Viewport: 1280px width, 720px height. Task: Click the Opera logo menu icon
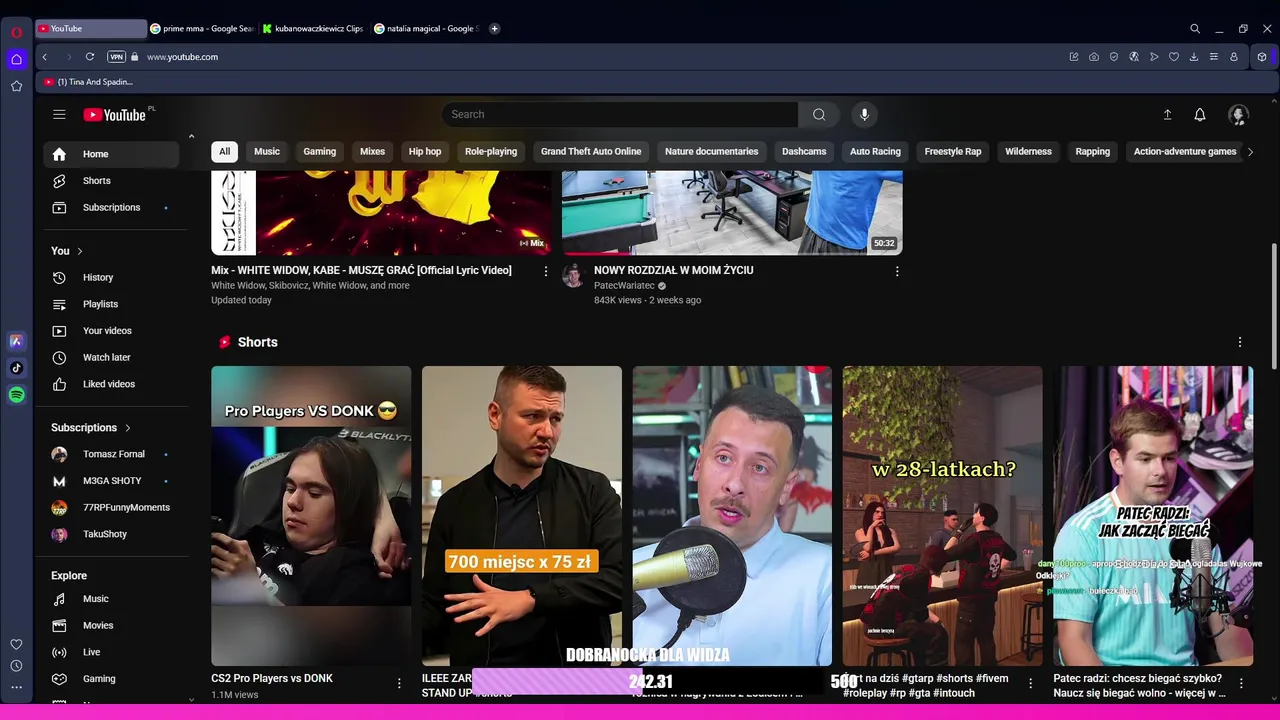tap(16, 32)
